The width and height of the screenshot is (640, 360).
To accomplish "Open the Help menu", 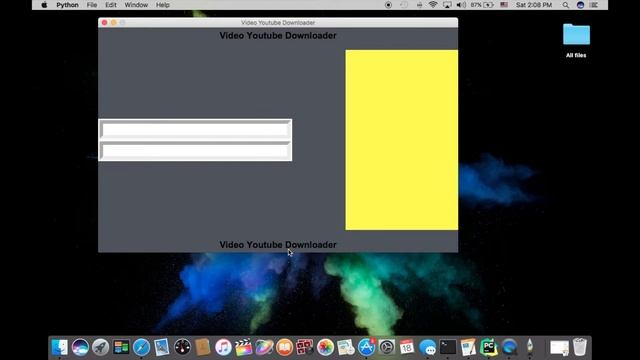I will coord(162,5).
